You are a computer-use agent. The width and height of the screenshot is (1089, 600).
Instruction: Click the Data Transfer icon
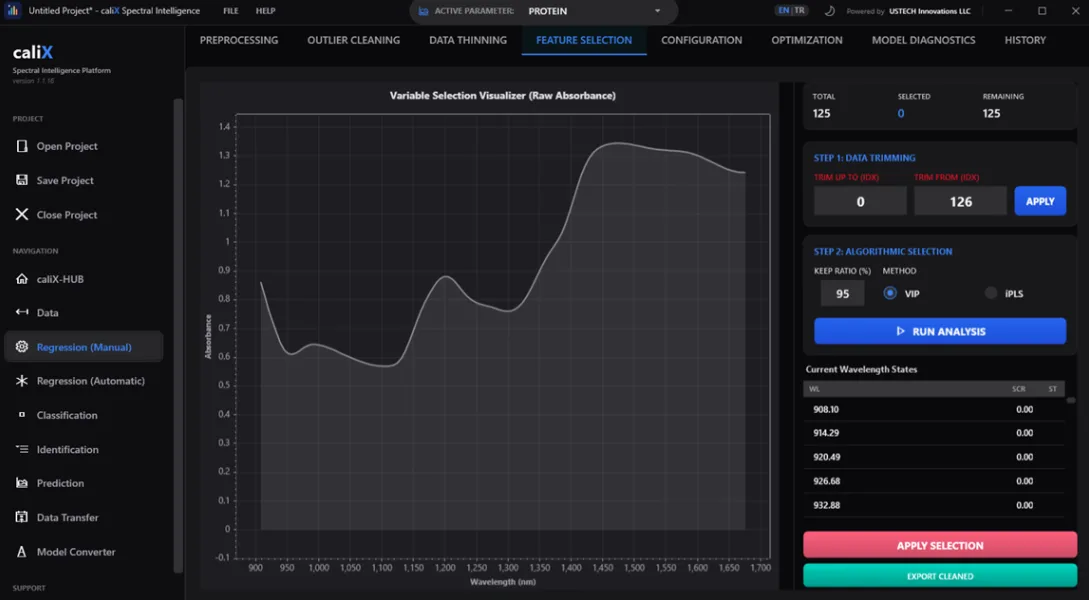coord(22,517)
